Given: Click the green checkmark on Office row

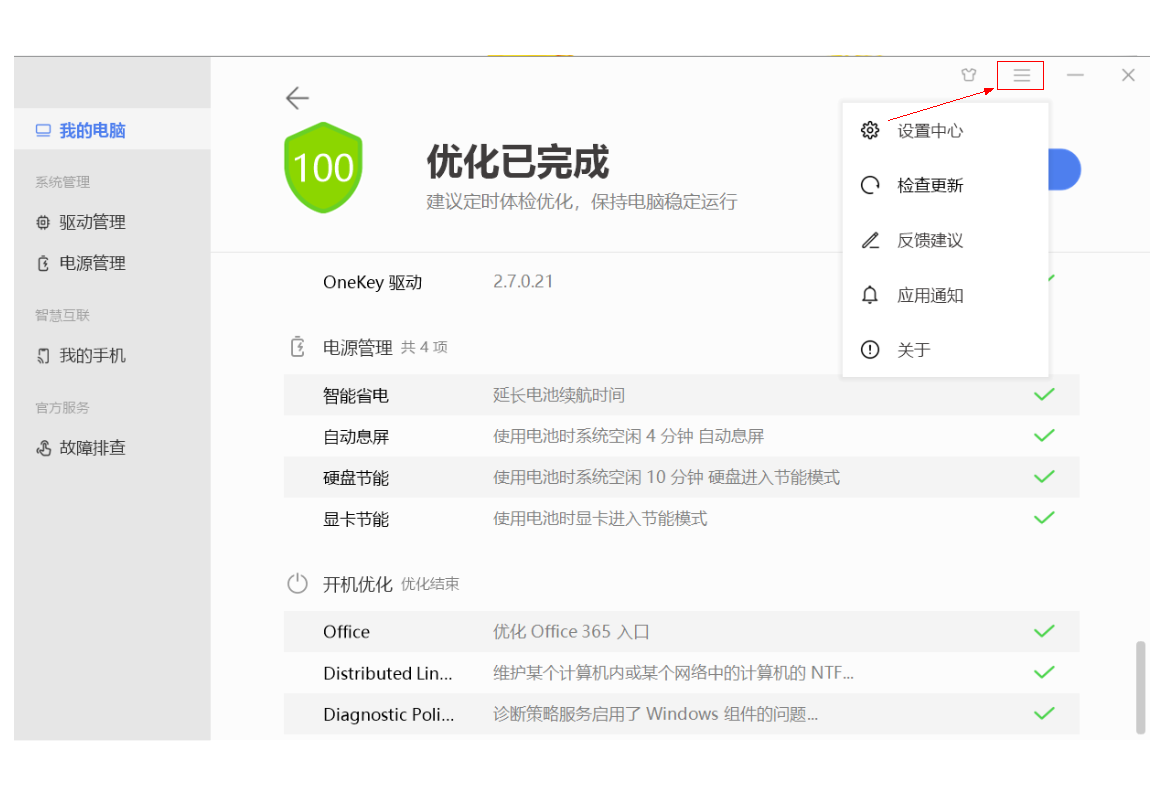Looking at the screenshot, I should [1044, 631].
